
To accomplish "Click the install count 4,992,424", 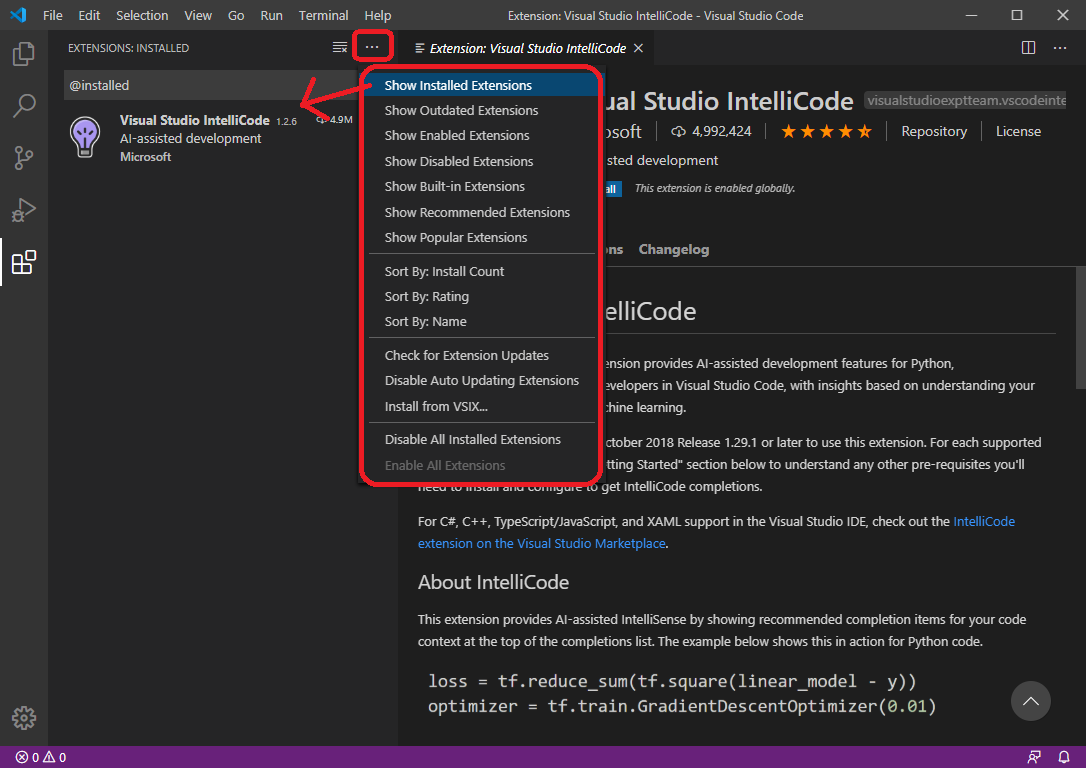I will [711, 132].
